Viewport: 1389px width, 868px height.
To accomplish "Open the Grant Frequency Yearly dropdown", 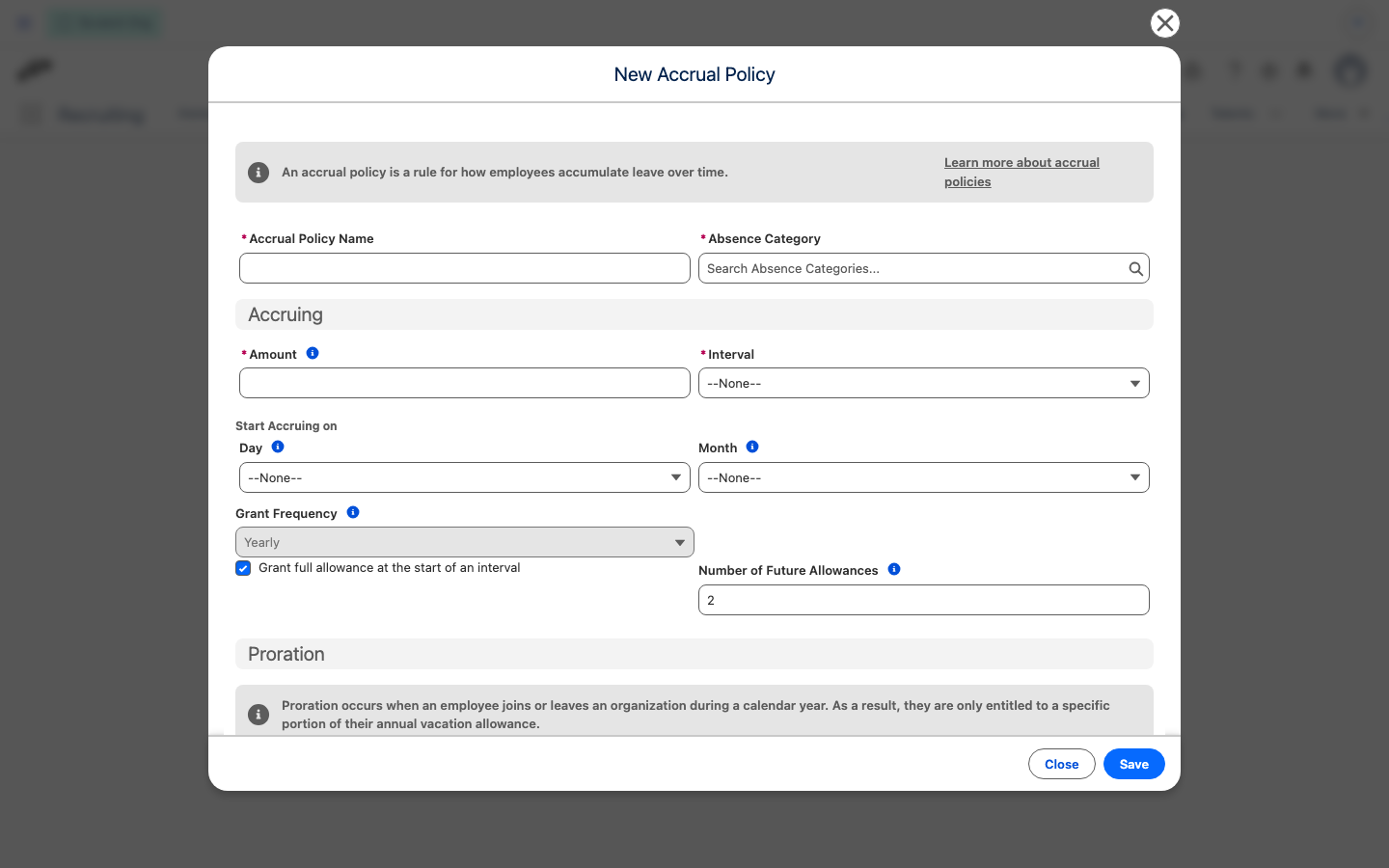I will (x=465, y=542).
